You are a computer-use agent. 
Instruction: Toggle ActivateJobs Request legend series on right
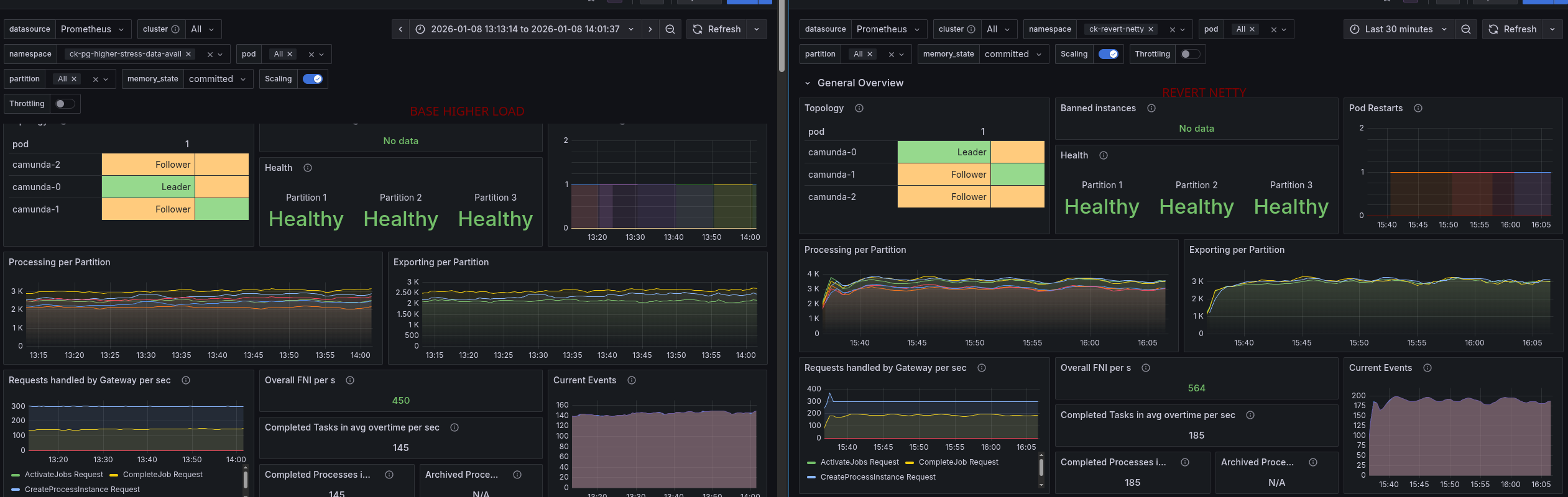[859, 462]
